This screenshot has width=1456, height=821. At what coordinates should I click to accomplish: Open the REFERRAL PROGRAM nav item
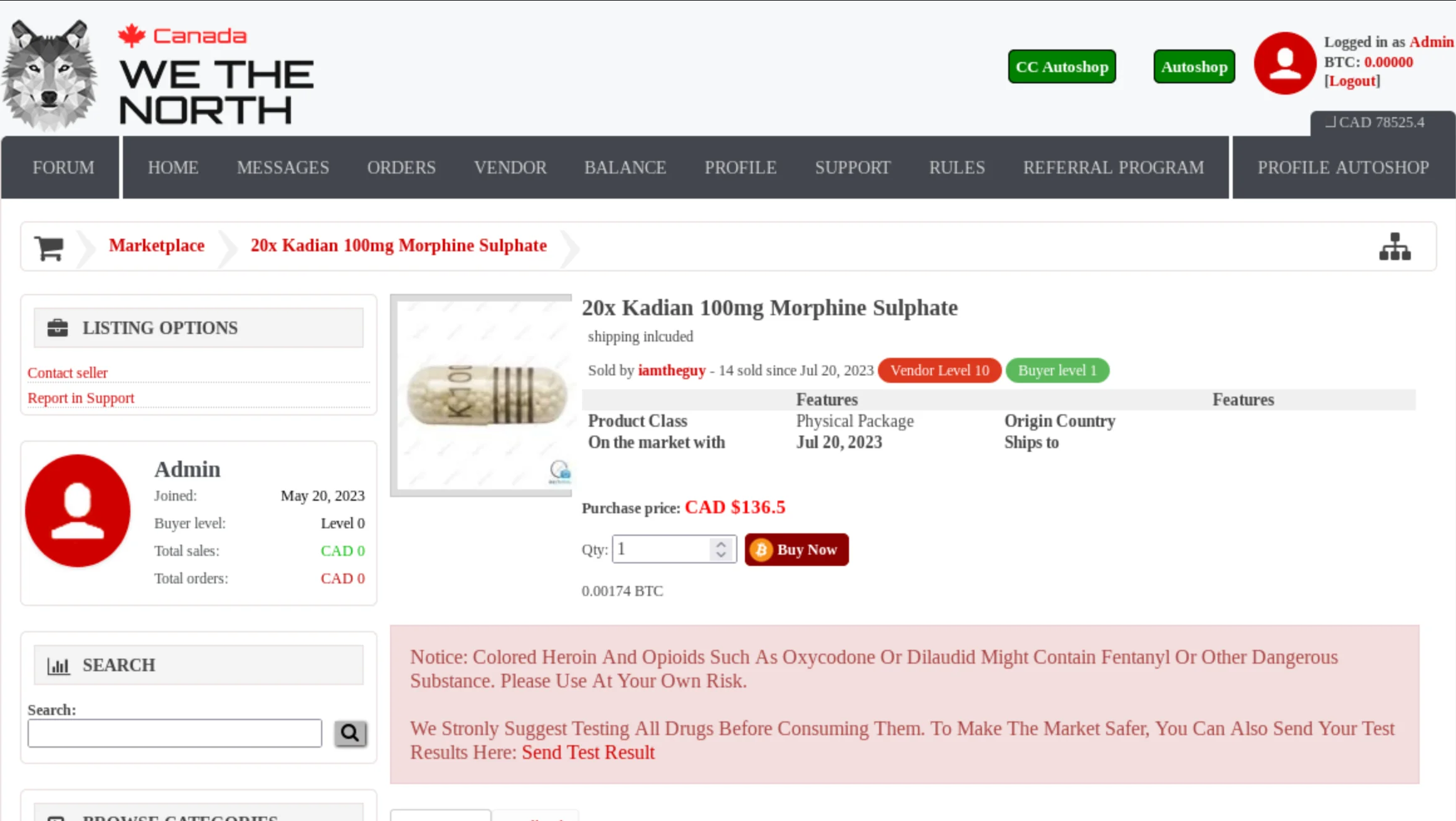pos(1114,167)
